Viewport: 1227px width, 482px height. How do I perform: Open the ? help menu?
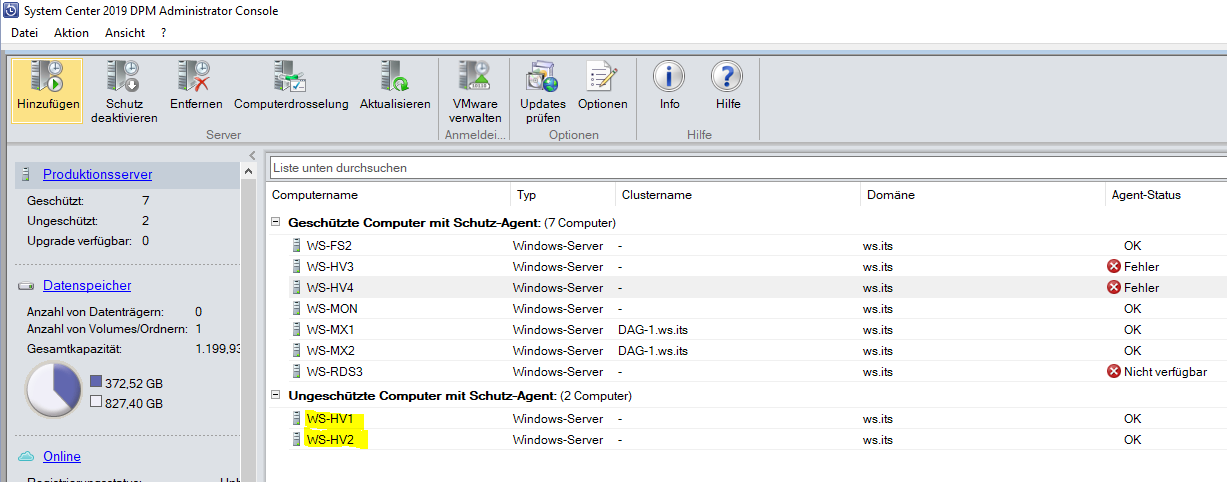(x=163, y=33)
